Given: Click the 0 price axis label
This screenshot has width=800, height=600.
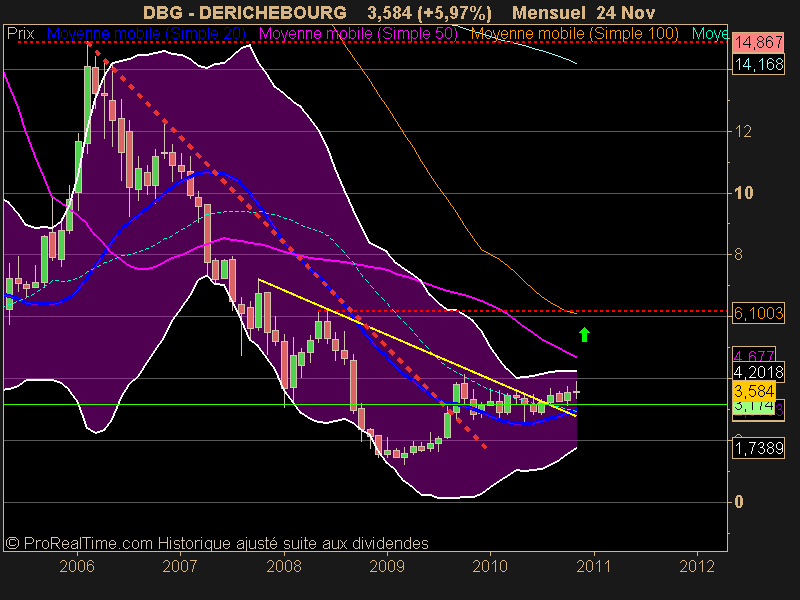Looking at the screenshot, I should [x=739, y=502].
